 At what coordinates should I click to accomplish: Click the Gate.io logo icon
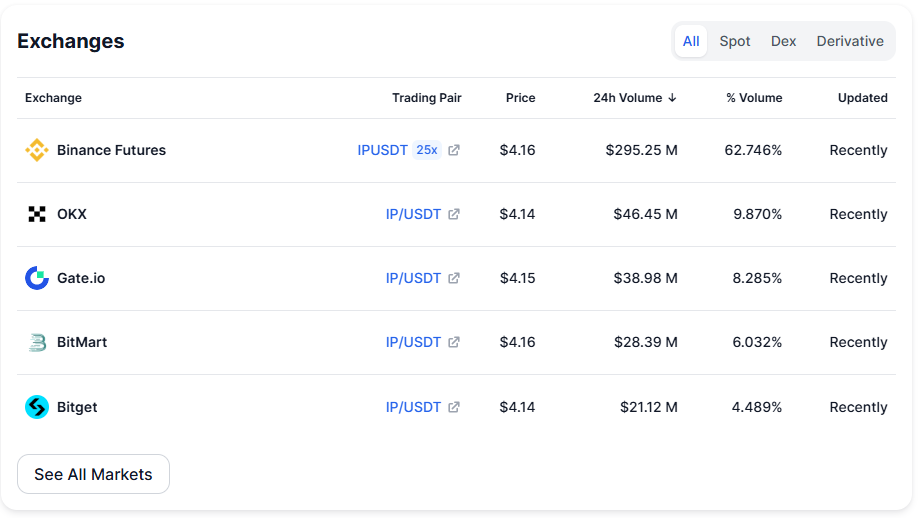tap(36, 278)
